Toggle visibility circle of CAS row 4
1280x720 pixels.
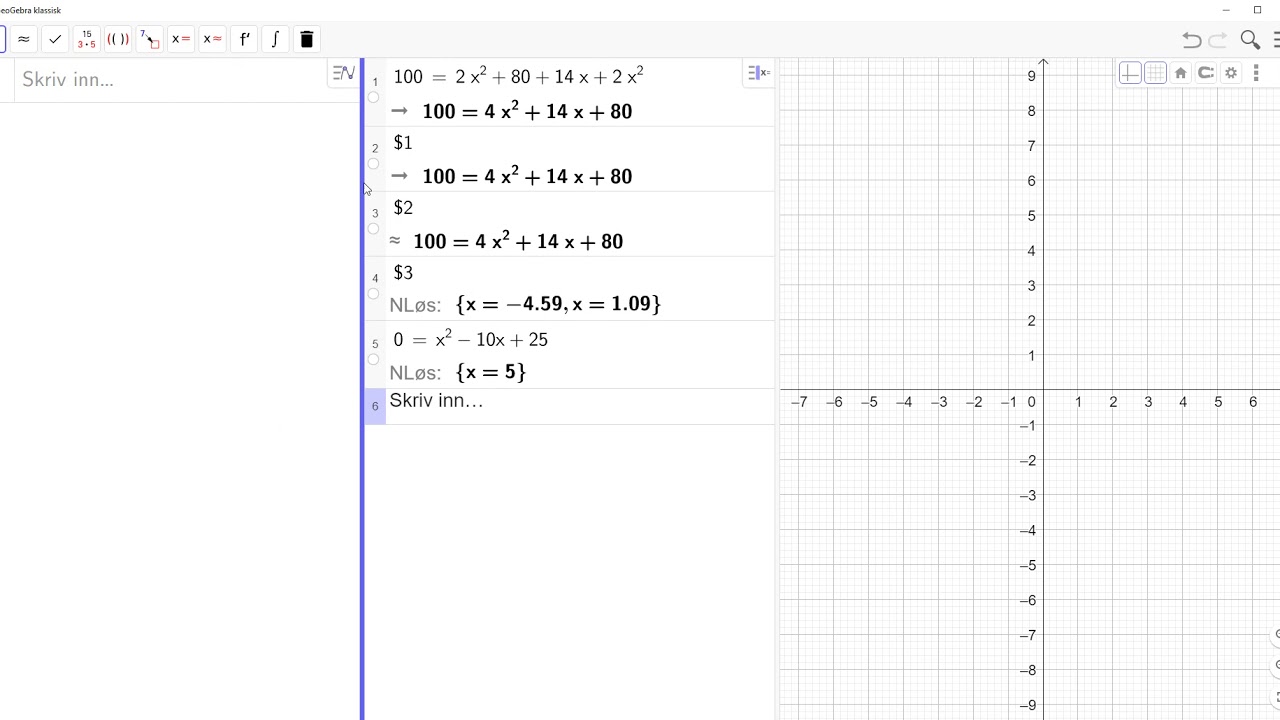(x=373, y=294)
